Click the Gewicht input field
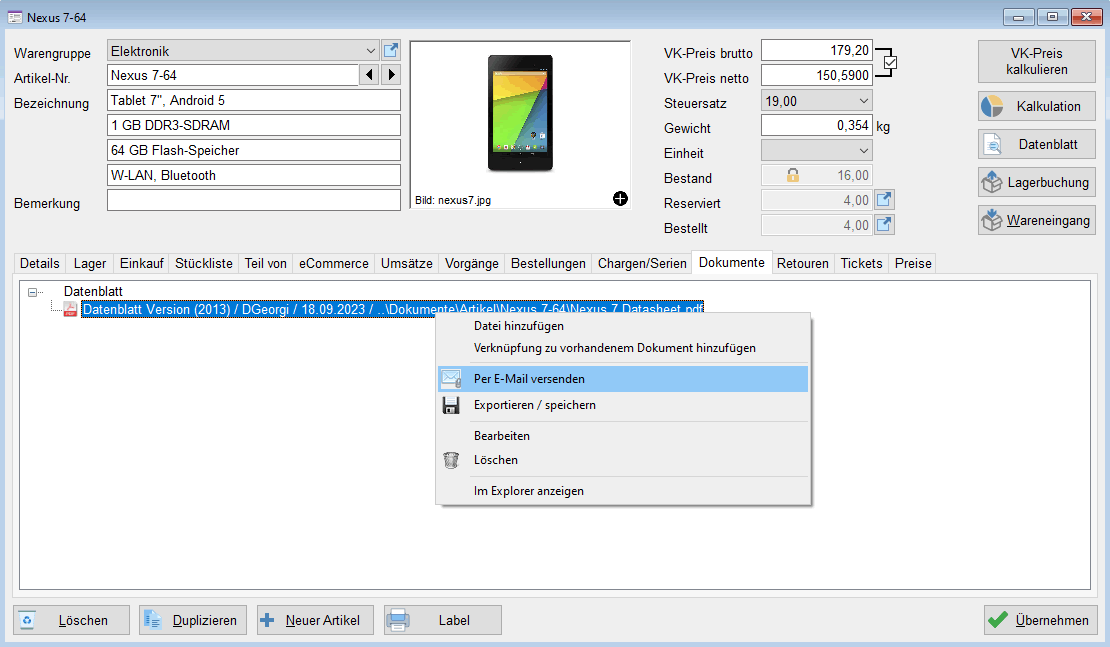The width and height of the screenshot is (1110, 647). [816, 125]
